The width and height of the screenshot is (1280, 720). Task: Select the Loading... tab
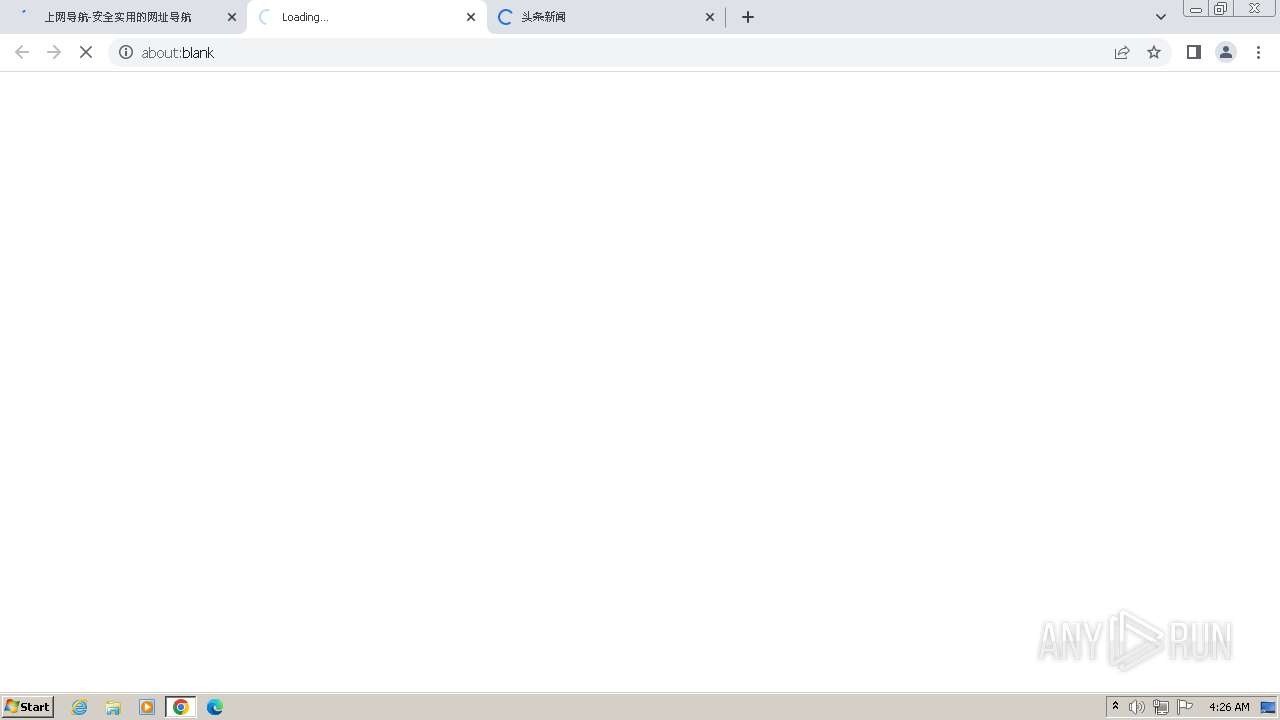coord(367,17)
